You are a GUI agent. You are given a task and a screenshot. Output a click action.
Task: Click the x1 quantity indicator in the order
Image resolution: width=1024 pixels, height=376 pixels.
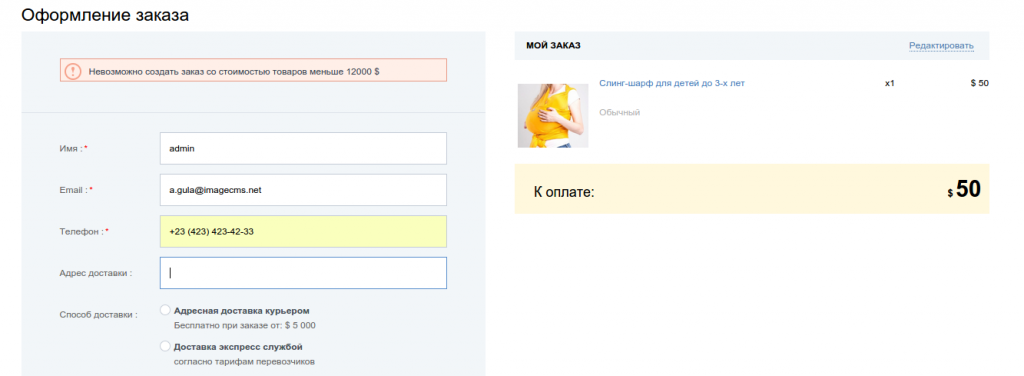(889, 84)
